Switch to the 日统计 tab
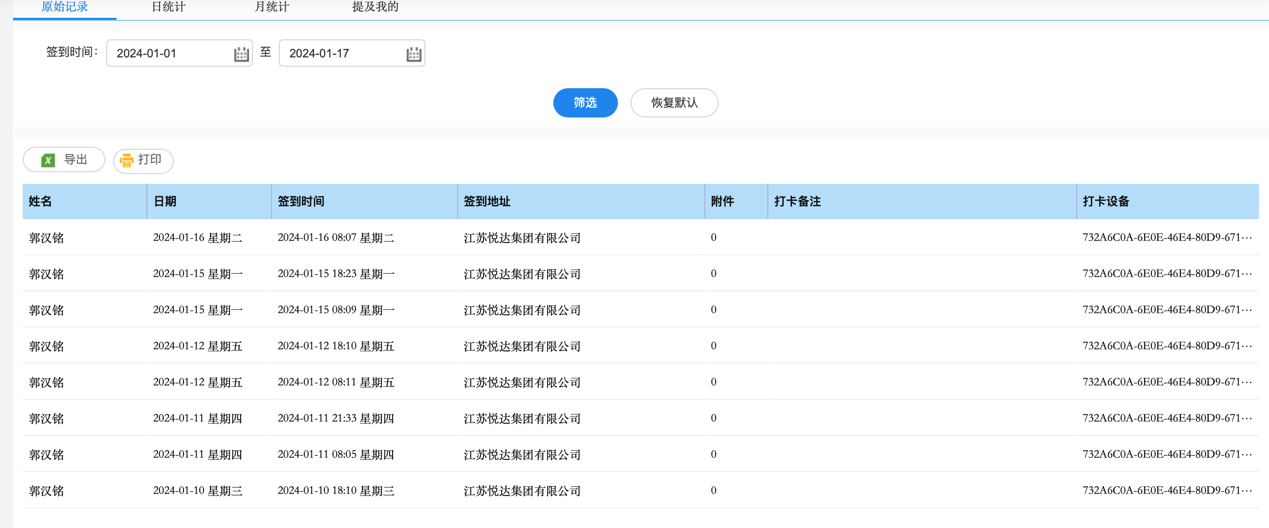 [168, 7]
